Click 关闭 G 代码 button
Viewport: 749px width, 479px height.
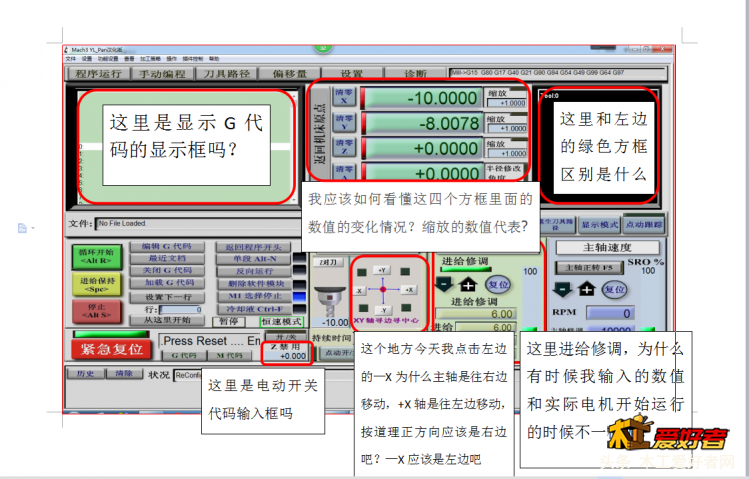pos(167,270)
